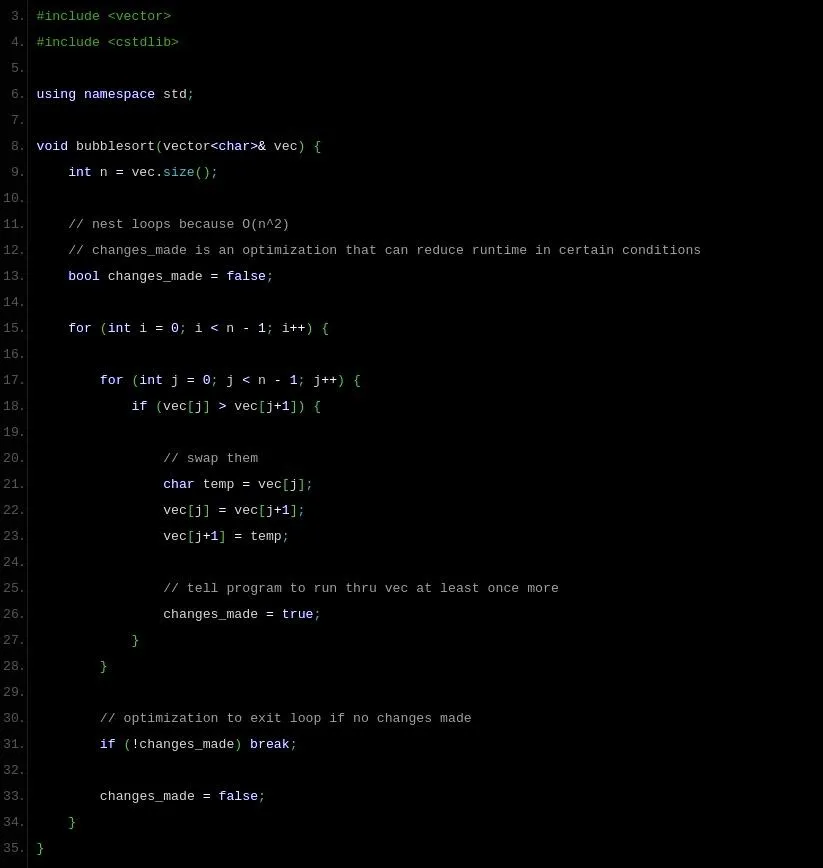
Task: Click comment "// optimization to exit loop"
Action: (x=286, y=718)
